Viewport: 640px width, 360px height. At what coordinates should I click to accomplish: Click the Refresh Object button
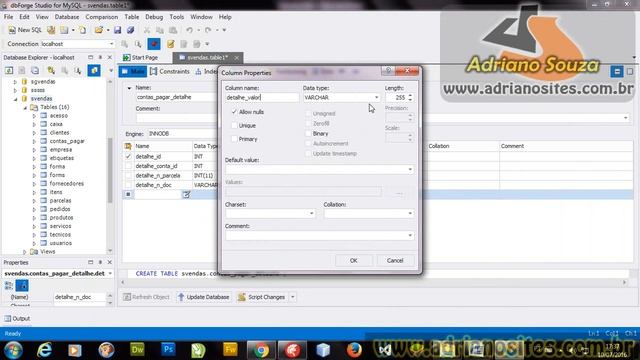pyautogui.click(x=146, y=297)
